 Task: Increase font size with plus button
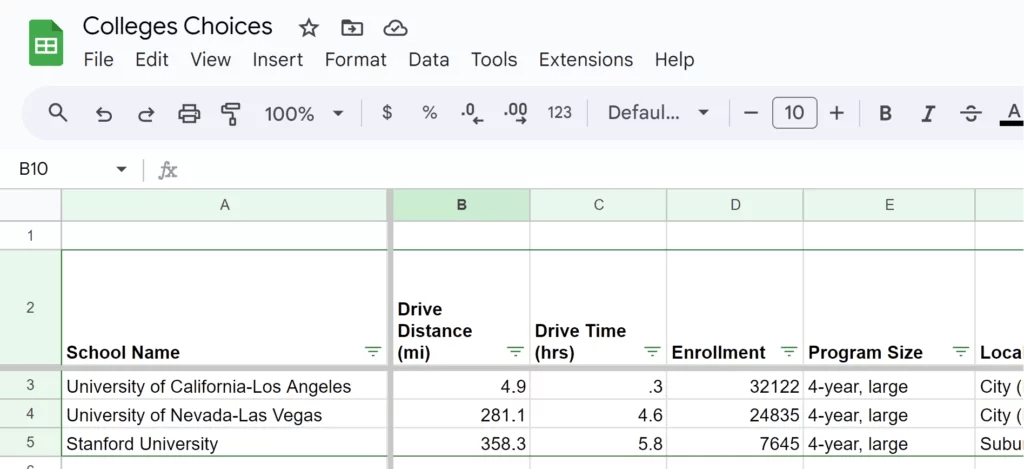click(837, 113)
